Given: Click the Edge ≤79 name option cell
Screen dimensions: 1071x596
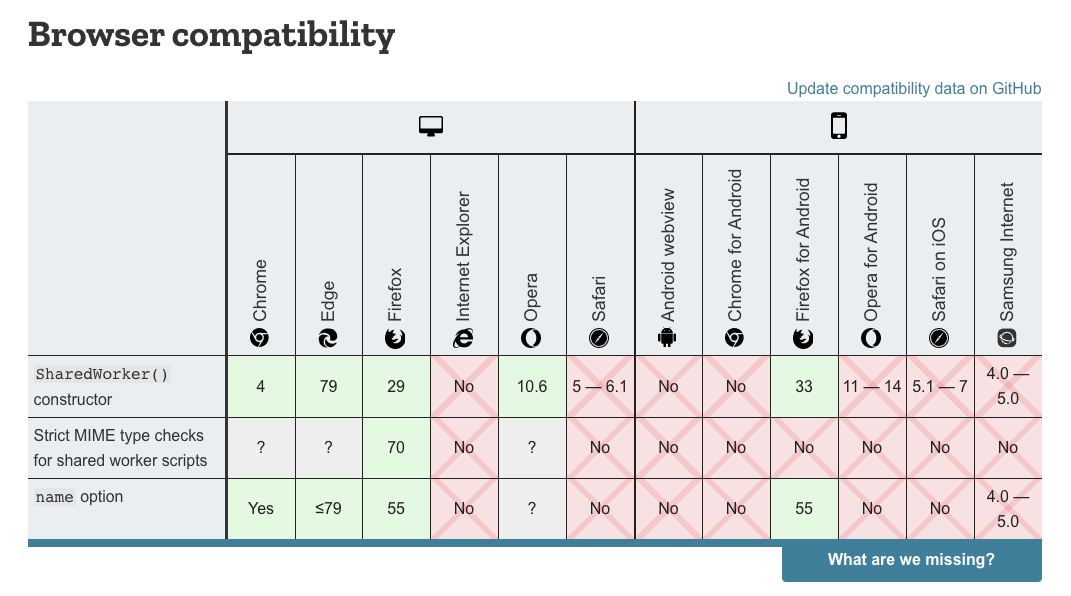Looking at the screenshot, I should pyautogui.click(x=329, y=509).
